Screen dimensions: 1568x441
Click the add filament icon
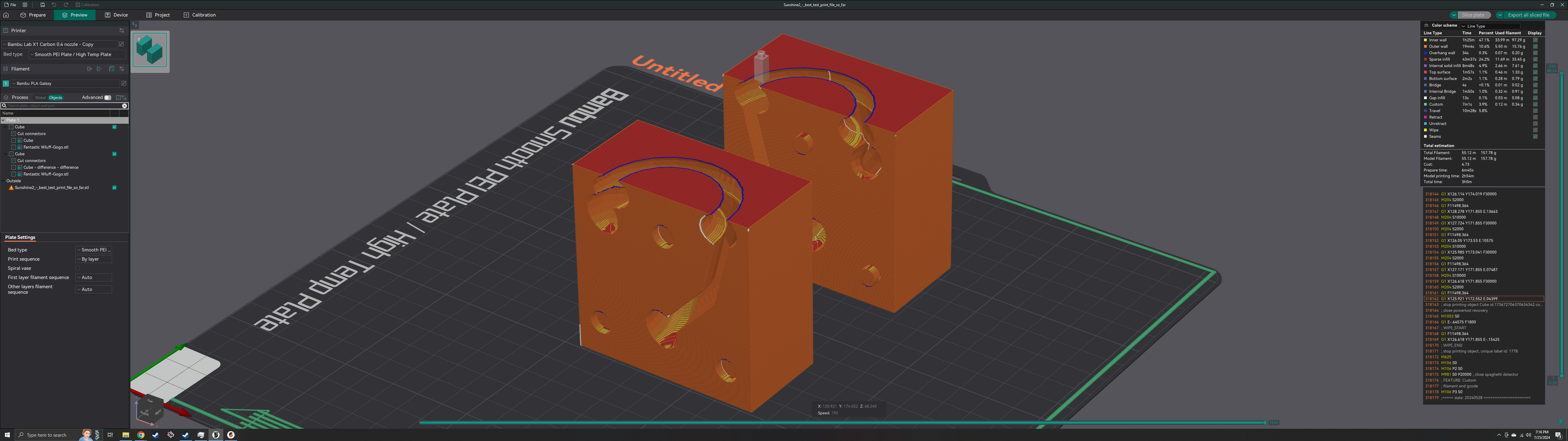click(89, 69)
